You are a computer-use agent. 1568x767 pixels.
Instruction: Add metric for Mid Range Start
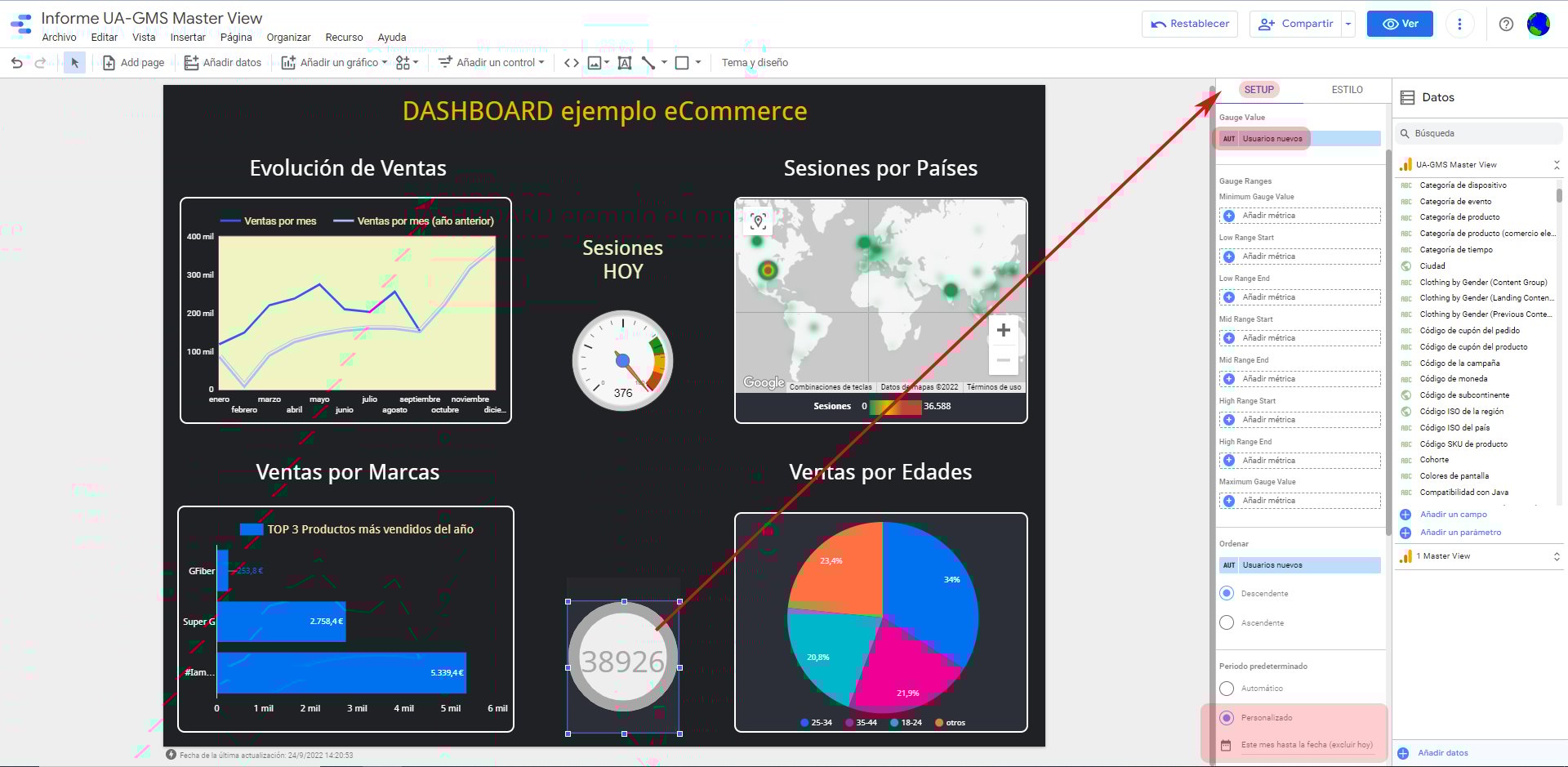[x=1300, y=338]
